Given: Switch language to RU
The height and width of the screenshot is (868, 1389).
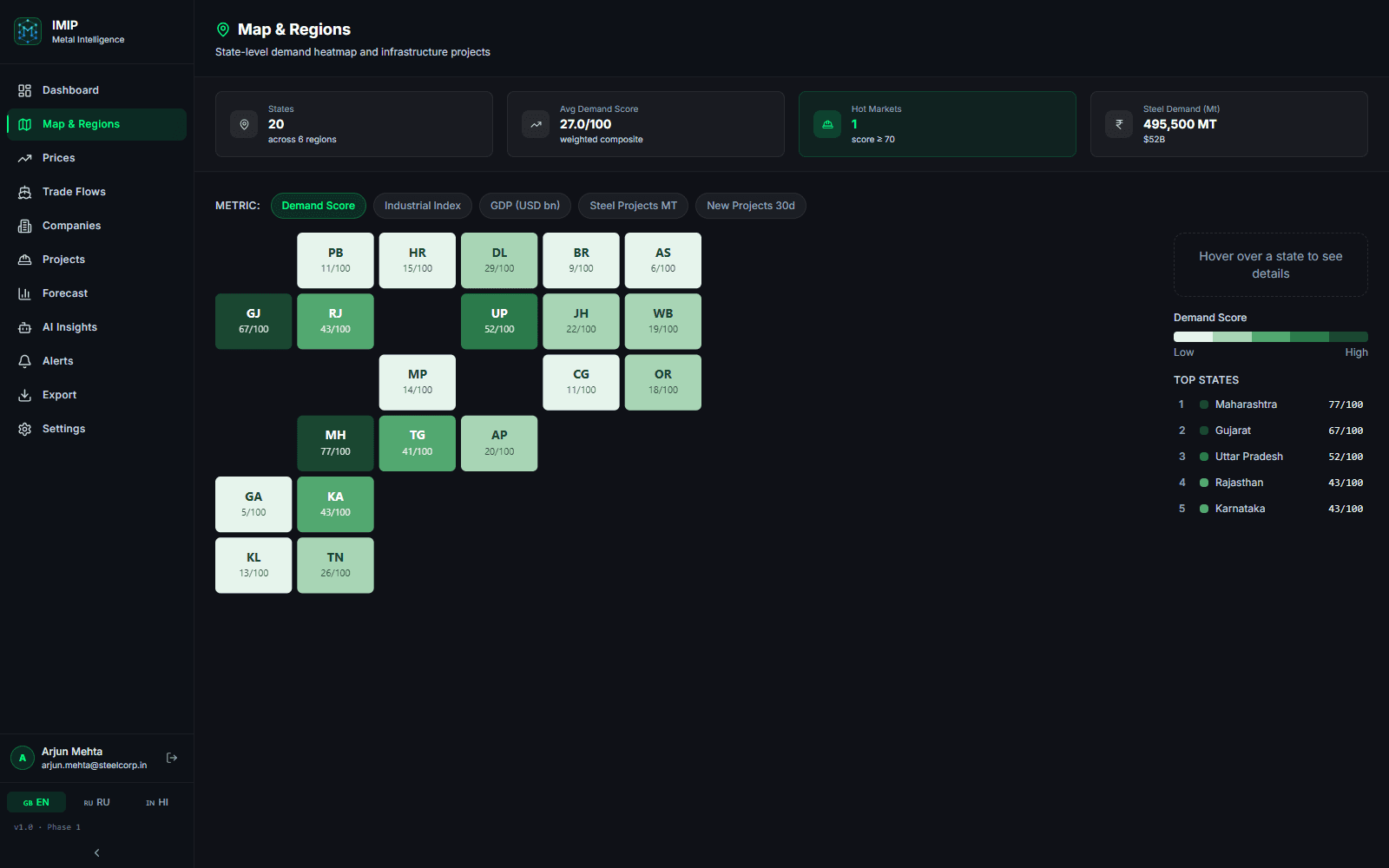Looking at the screenshot, I should click(96, 802).
